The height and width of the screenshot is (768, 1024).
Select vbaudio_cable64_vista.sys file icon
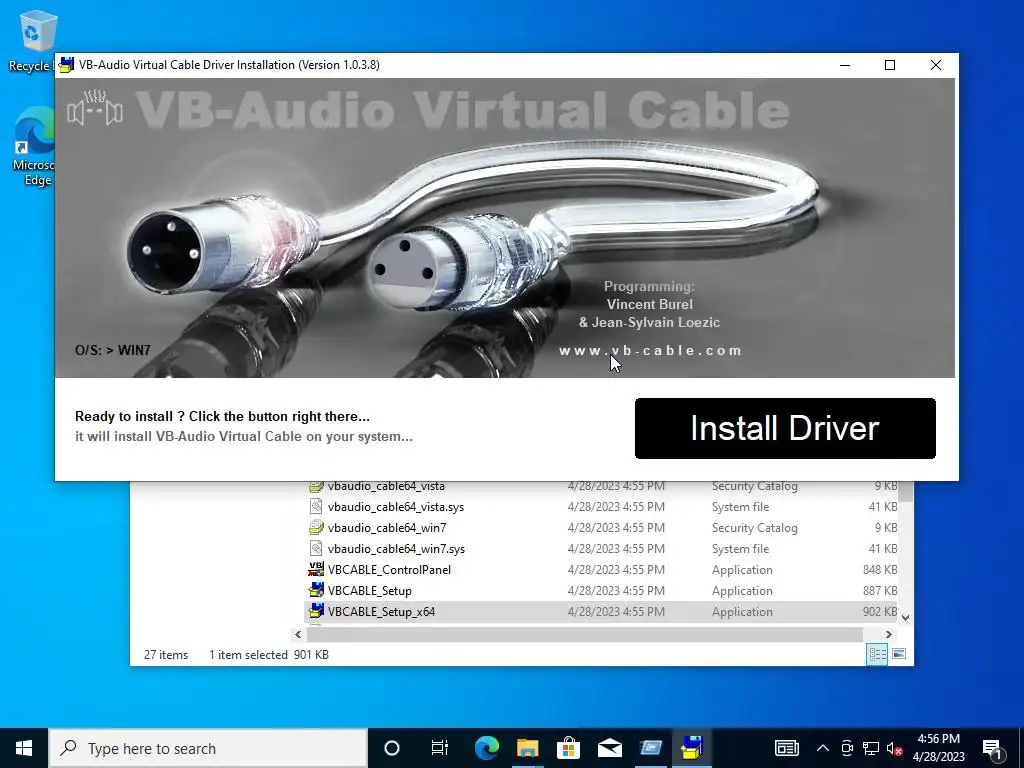[316, 507]
